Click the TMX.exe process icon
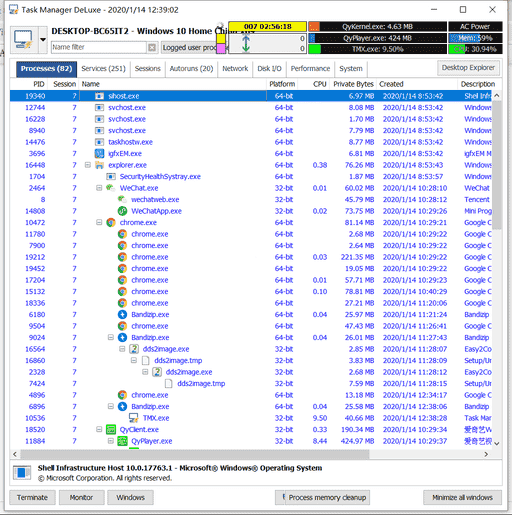Screen dimensions: 512x515 pyautogui.click(x=134, y=418)
